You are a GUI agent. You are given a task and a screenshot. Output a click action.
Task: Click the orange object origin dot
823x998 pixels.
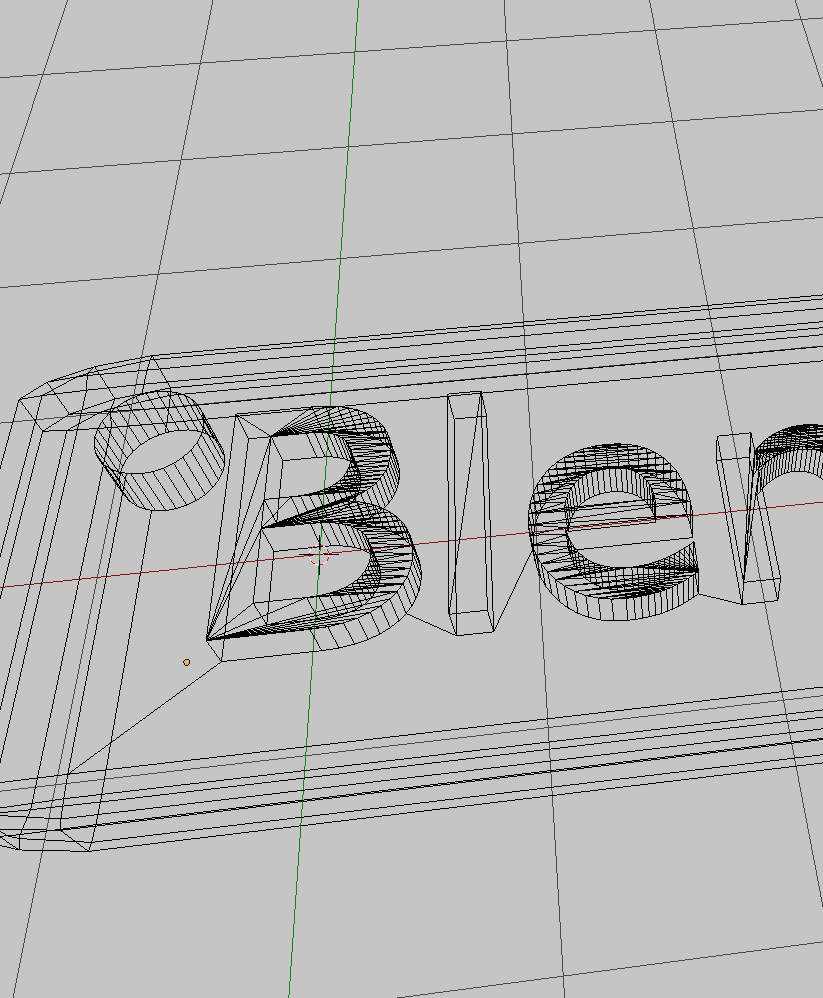186,663
